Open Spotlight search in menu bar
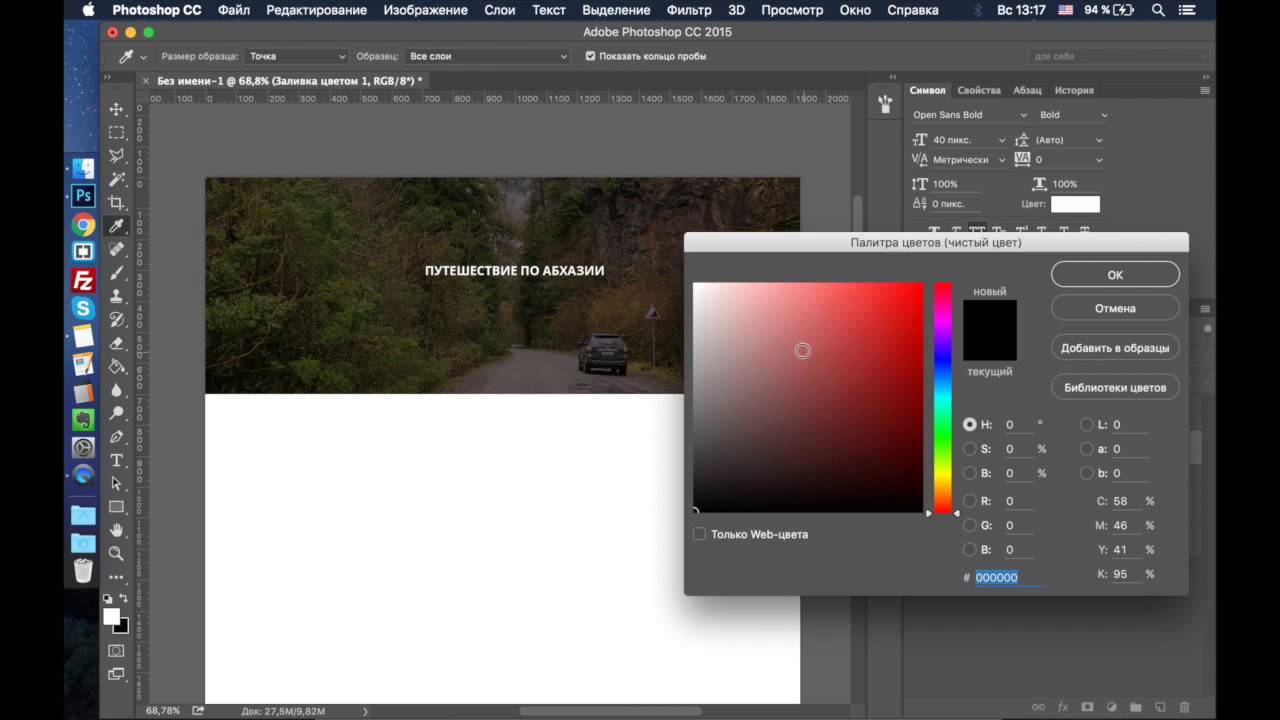 click(x=1158, y=10)
